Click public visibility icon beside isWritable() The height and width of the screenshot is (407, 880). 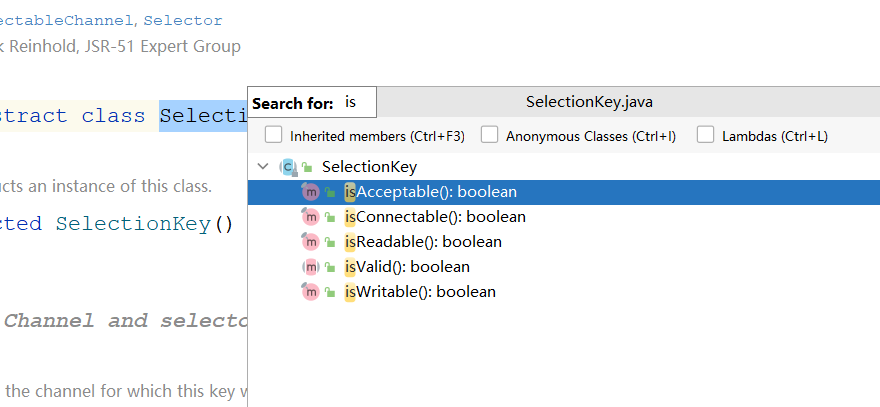click(330, 292)
